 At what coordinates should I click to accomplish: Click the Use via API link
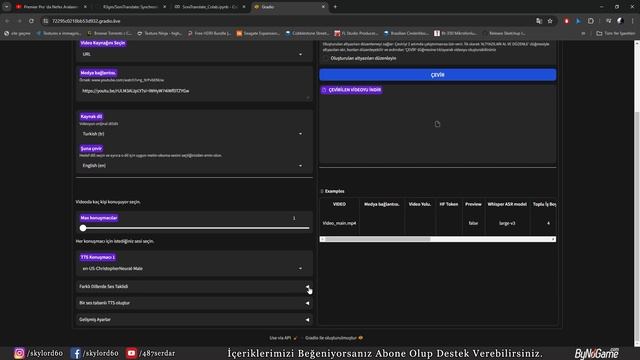283,338
